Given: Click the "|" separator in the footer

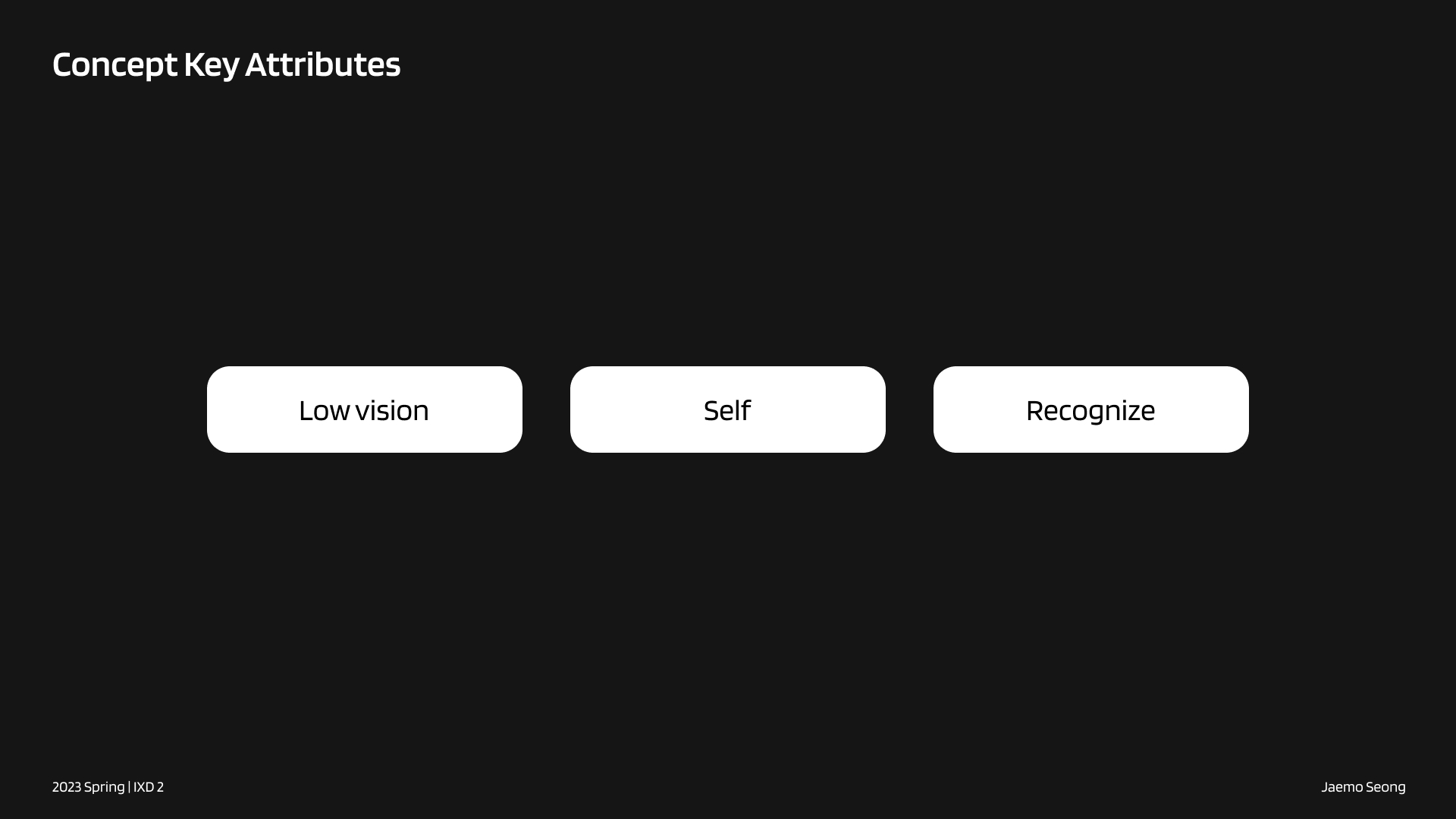Looking at the screenshot, I should tap(129, 787).
